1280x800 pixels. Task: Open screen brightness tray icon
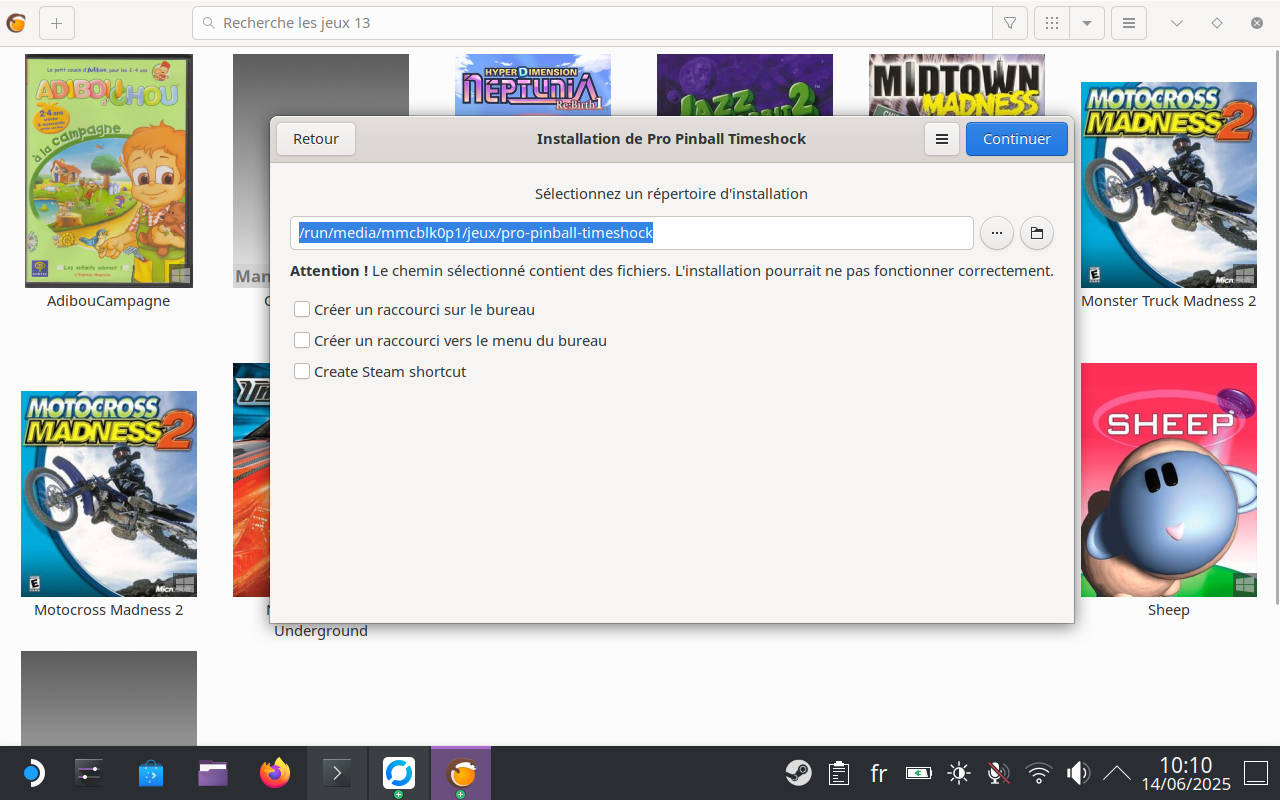point(959,773)
